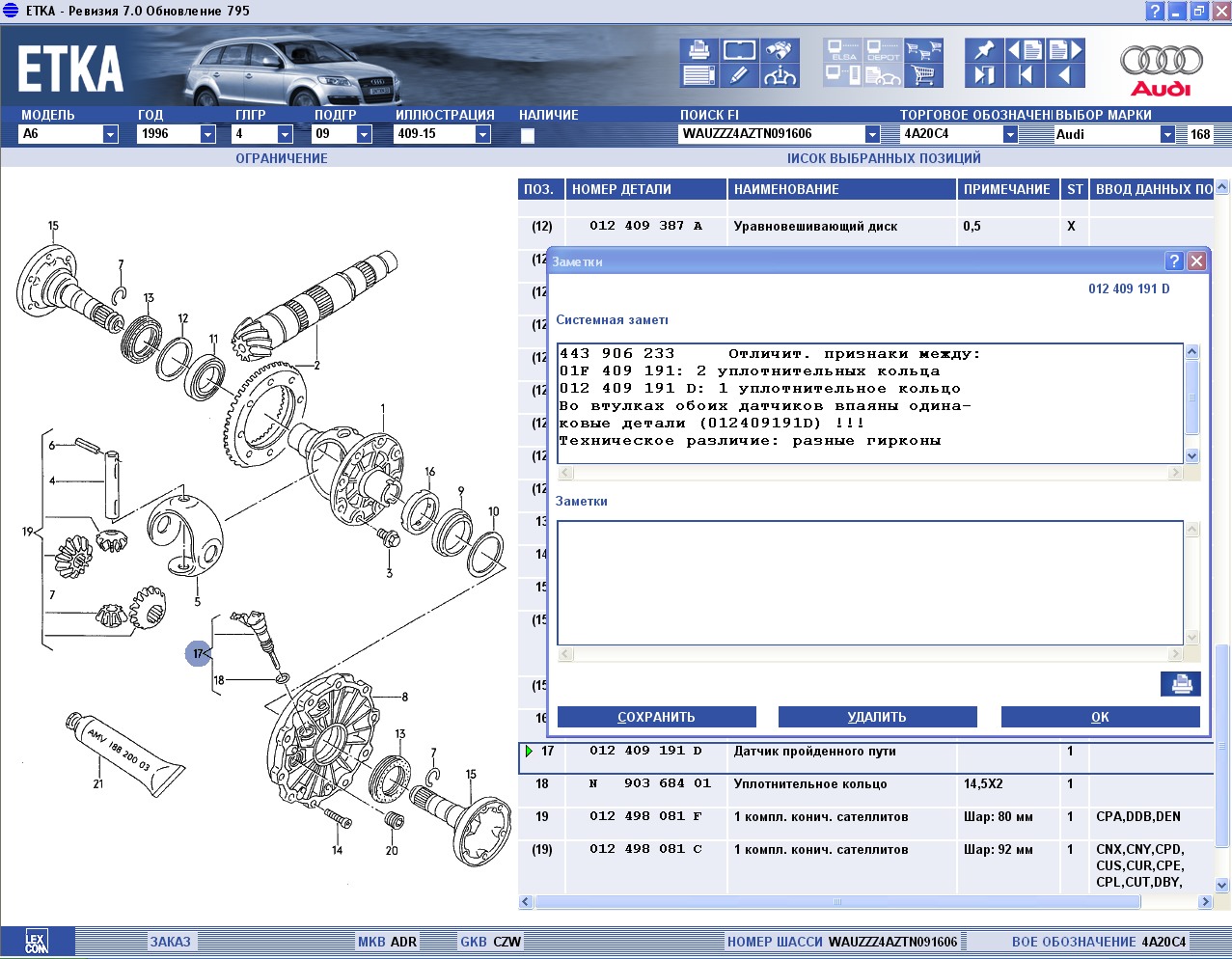
Task: Expand the МОДЕЛЬ dropdown
Action: click(x=110, y=134)
